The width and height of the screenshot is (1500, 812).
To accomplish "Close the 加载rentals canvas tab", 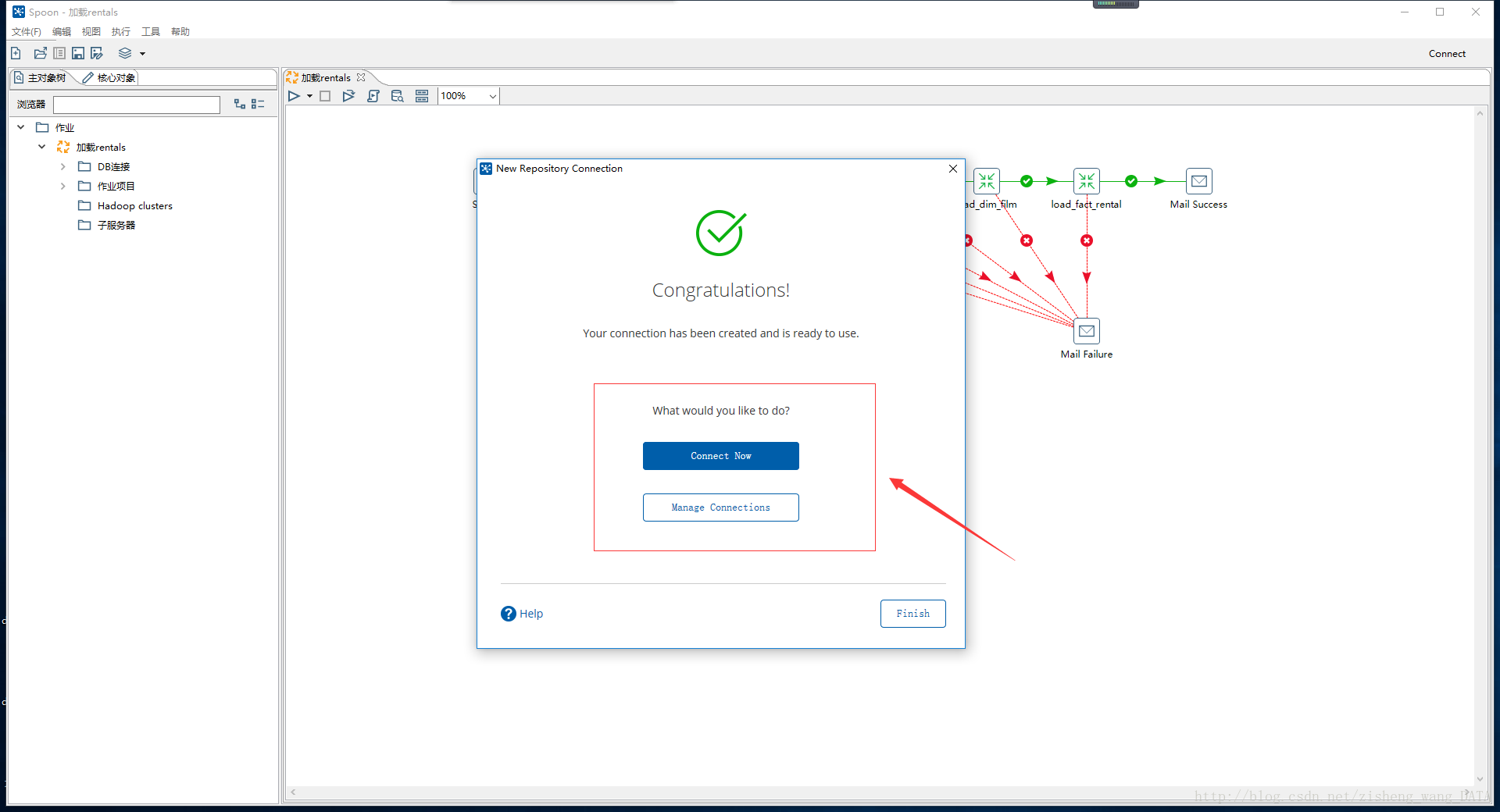I will tap(361, 77).
